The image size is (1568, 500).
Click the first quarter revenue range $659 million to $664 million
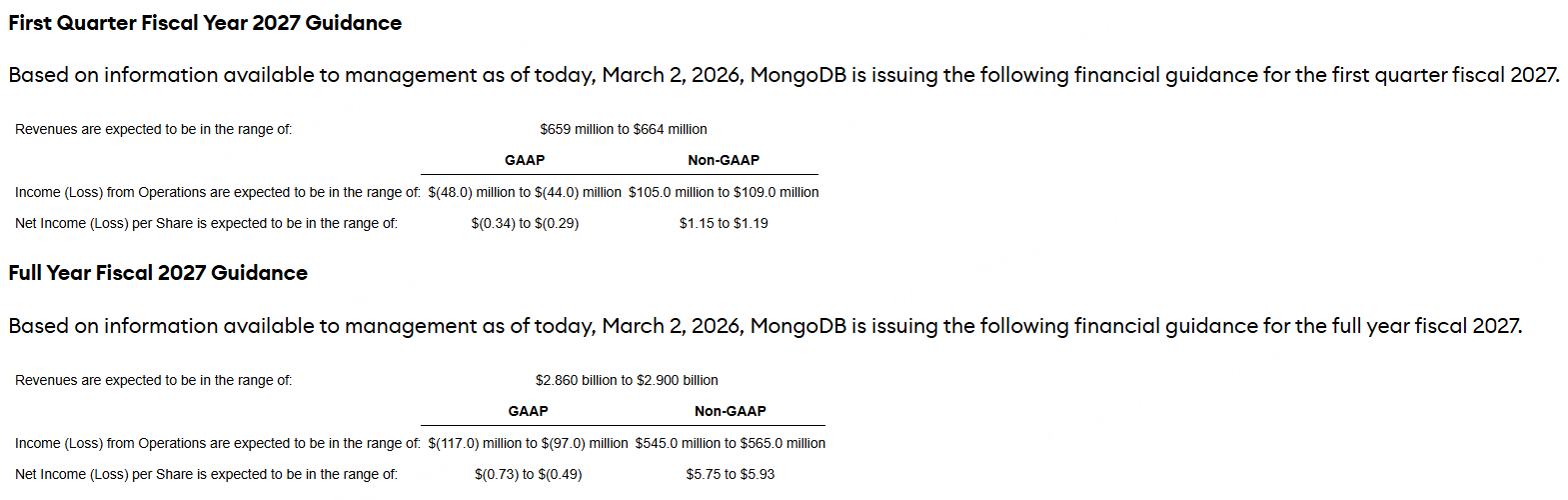pyautogui.click(x=623, y=129)
